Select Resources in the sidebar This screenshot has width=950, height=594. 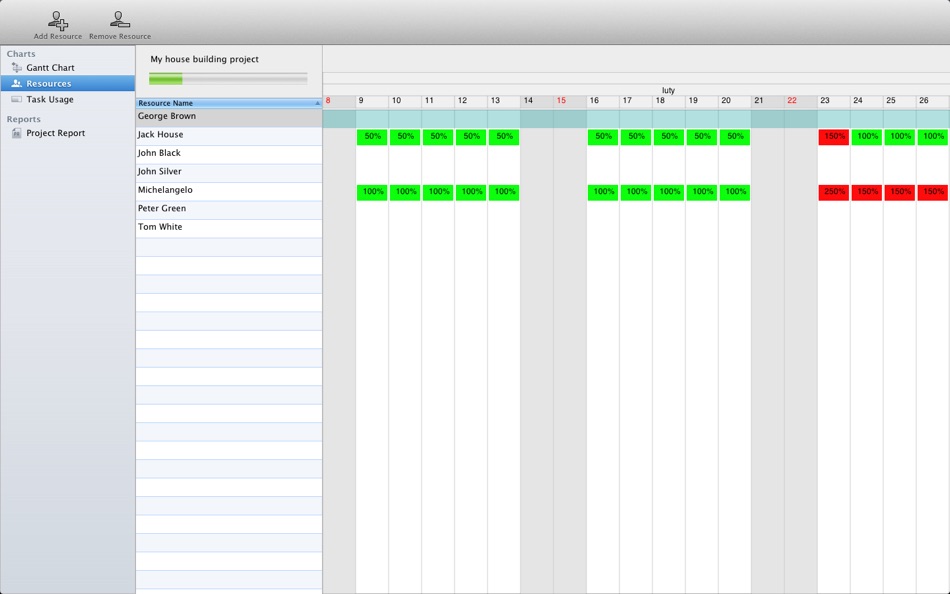[67, 84]
